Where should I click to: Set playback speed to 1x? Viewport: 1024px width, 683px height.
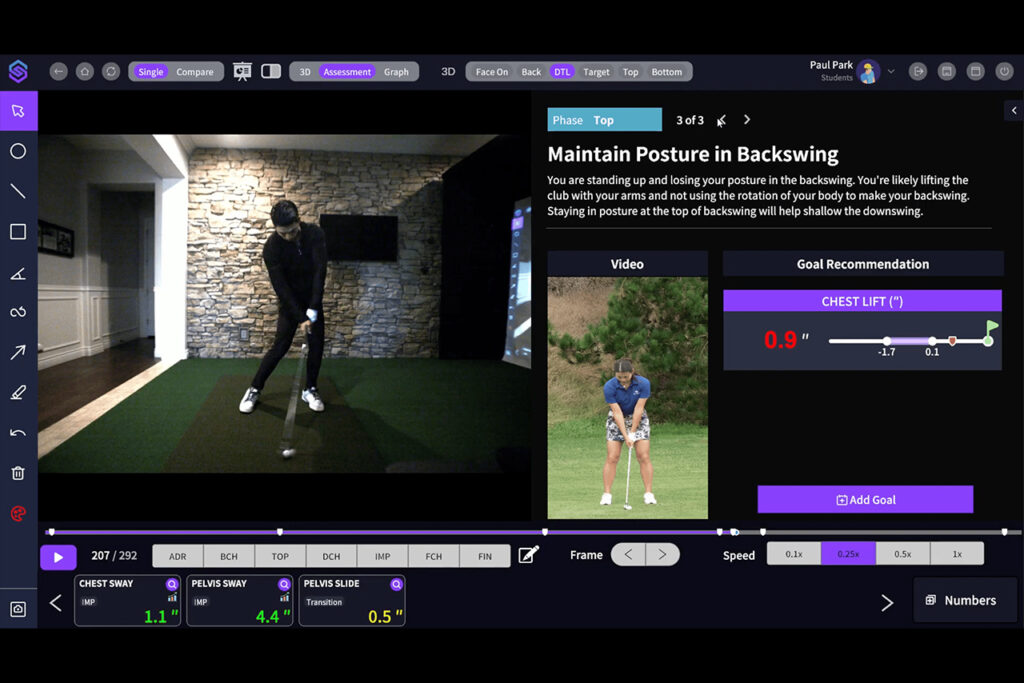(957, 554)
